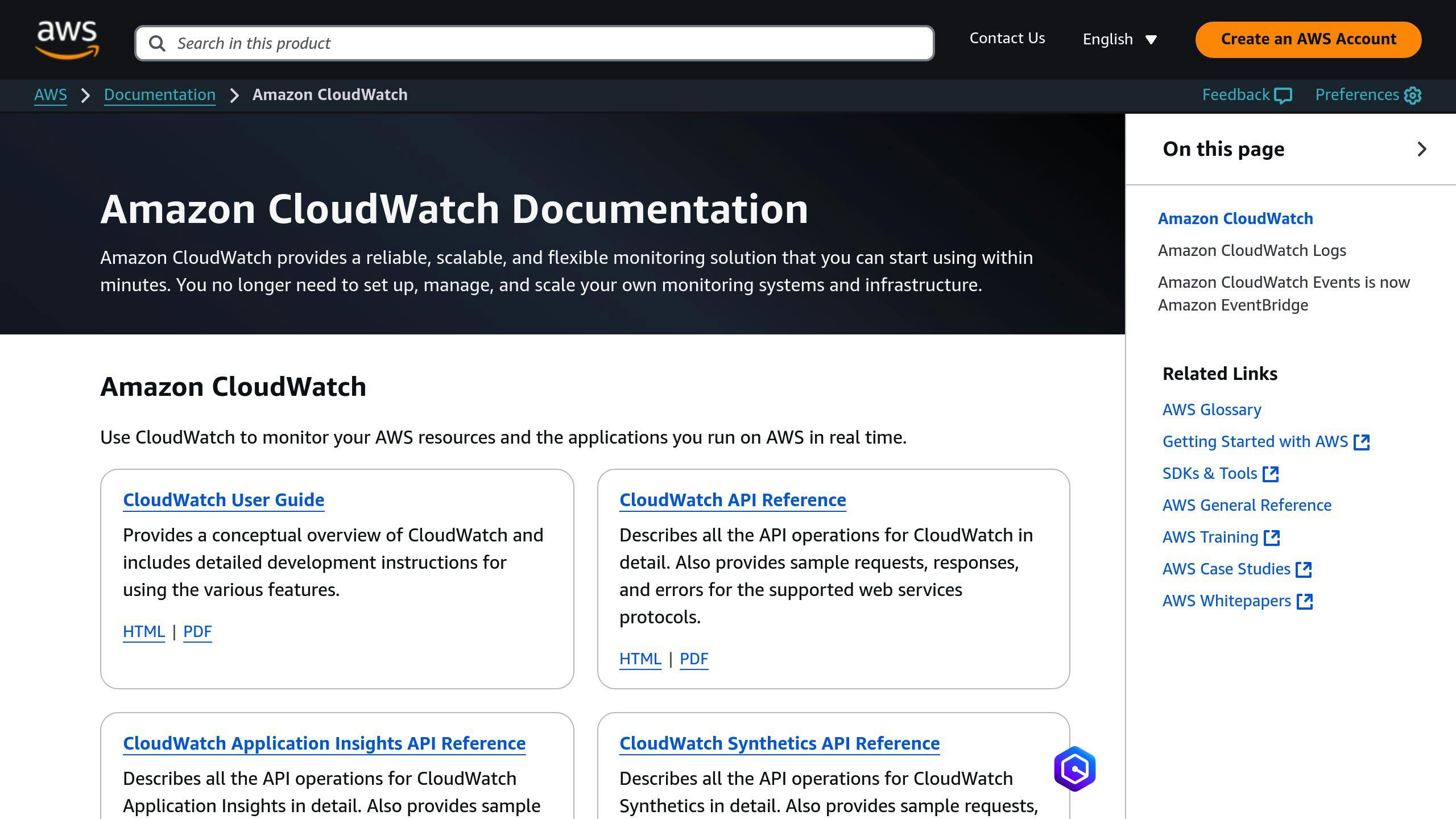Click the Codecatalyst icon bottom right
1456x819 pixels.
coord(1074,768)
